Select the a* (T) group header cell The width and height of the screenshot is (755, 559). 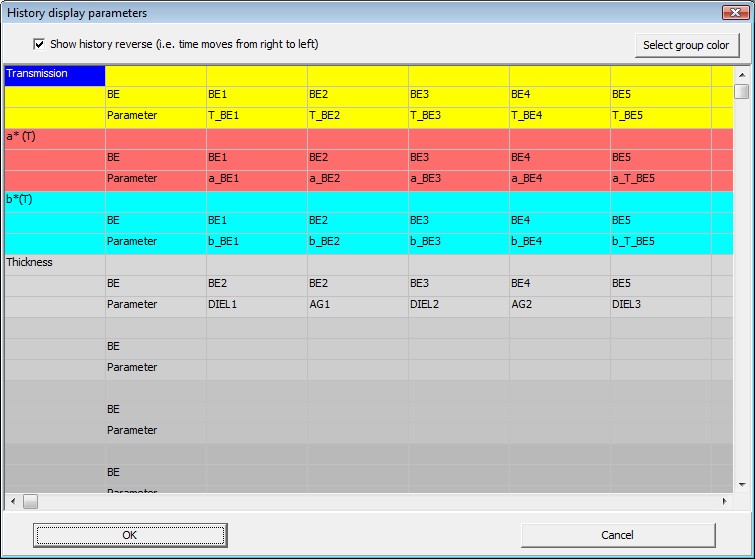coord(55,137)
